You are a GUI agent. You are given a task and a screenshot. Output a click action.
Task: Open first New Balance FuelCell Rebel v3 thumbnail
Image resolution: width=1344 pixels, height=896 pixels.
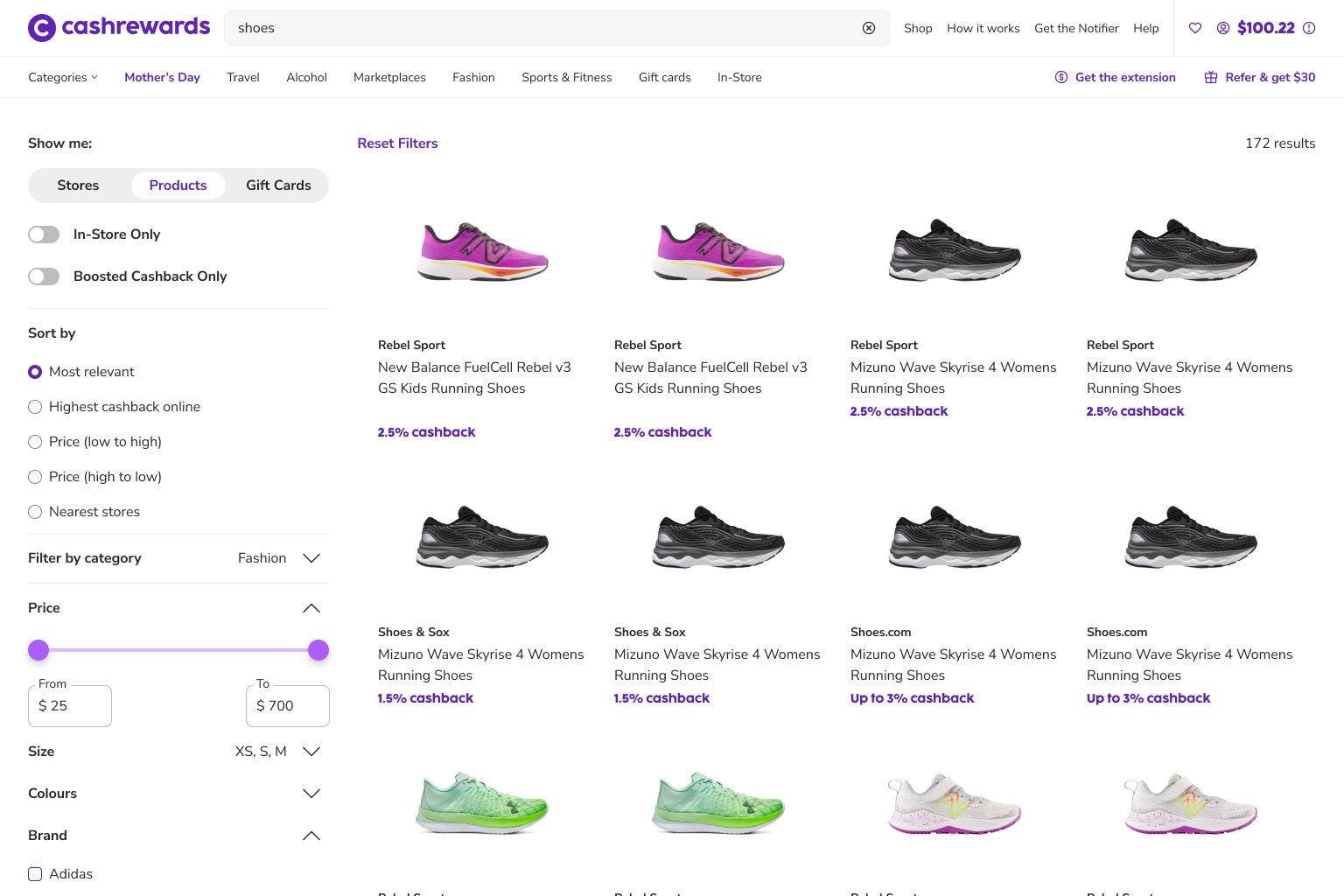(x=482, y=251)
